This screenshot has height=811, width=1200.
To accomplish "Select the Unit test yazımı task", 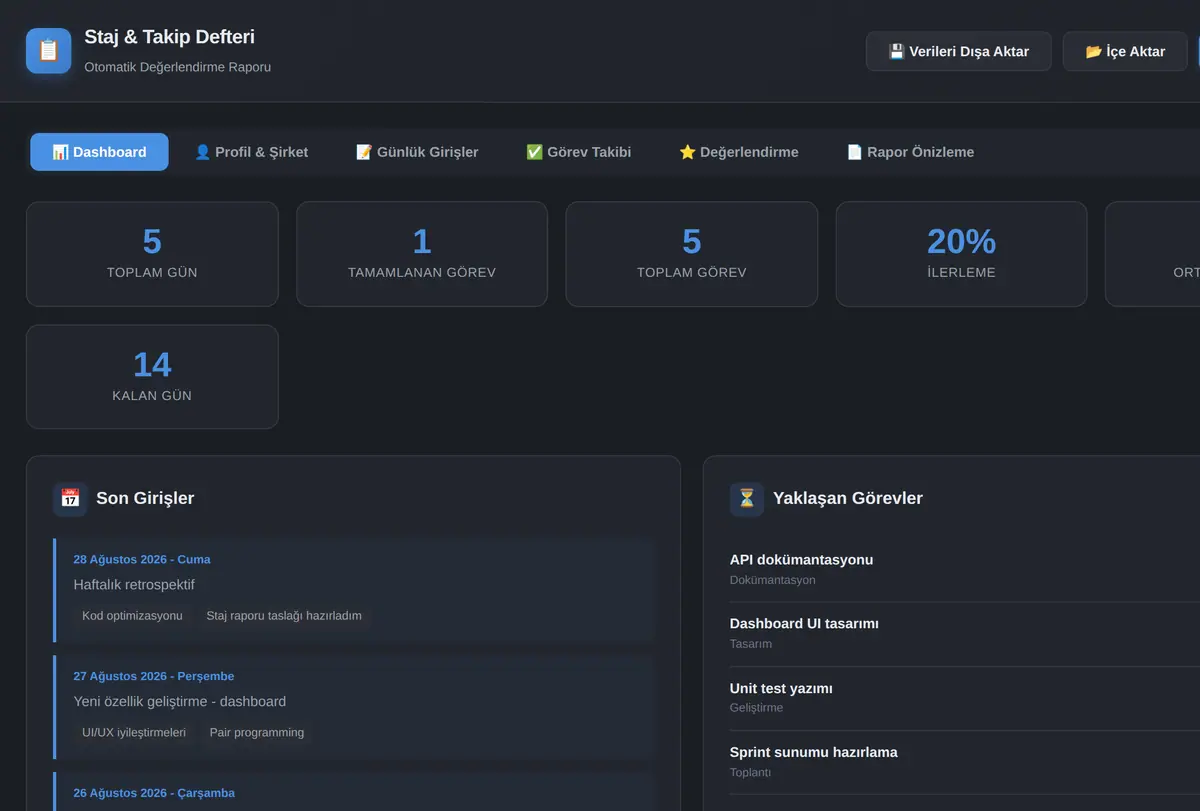I will [x=965, y=697].
